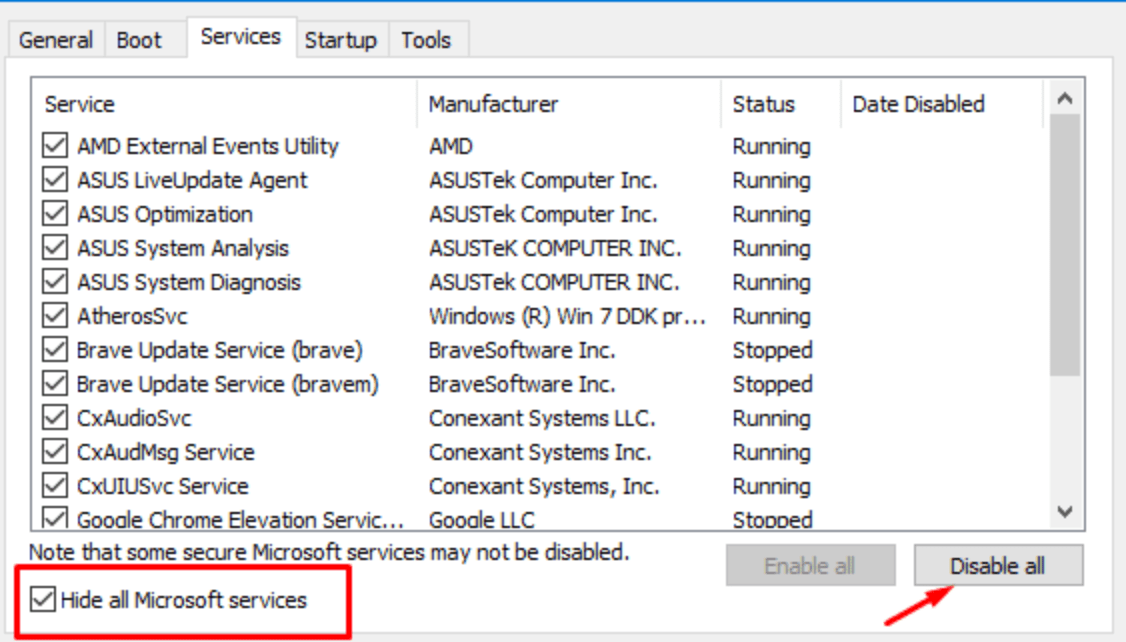Click the Enable all button

pos(810,565)
